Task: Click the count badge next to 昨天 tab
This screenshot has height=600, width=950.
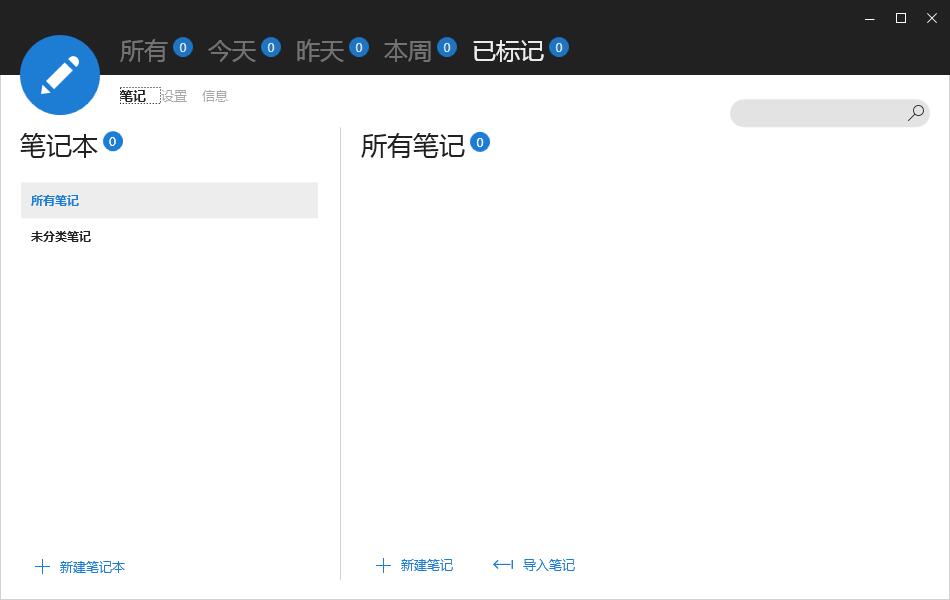Action: [359, 47]
